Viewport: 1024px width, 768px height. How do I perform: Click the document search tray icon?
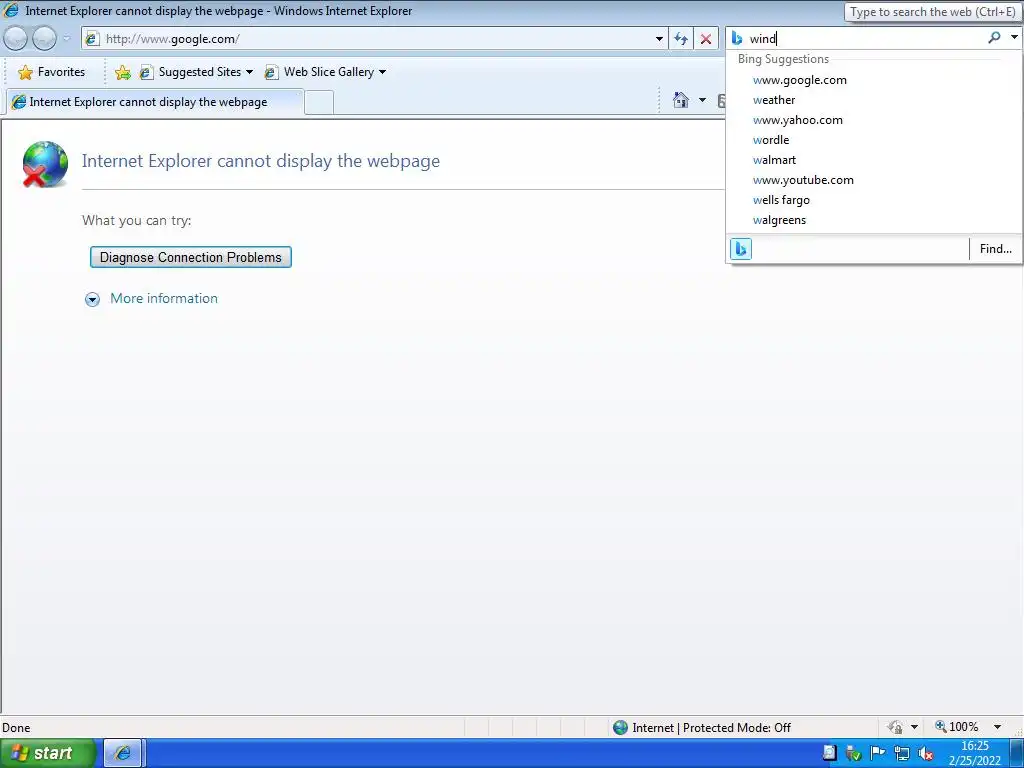[x=829, y=753]
